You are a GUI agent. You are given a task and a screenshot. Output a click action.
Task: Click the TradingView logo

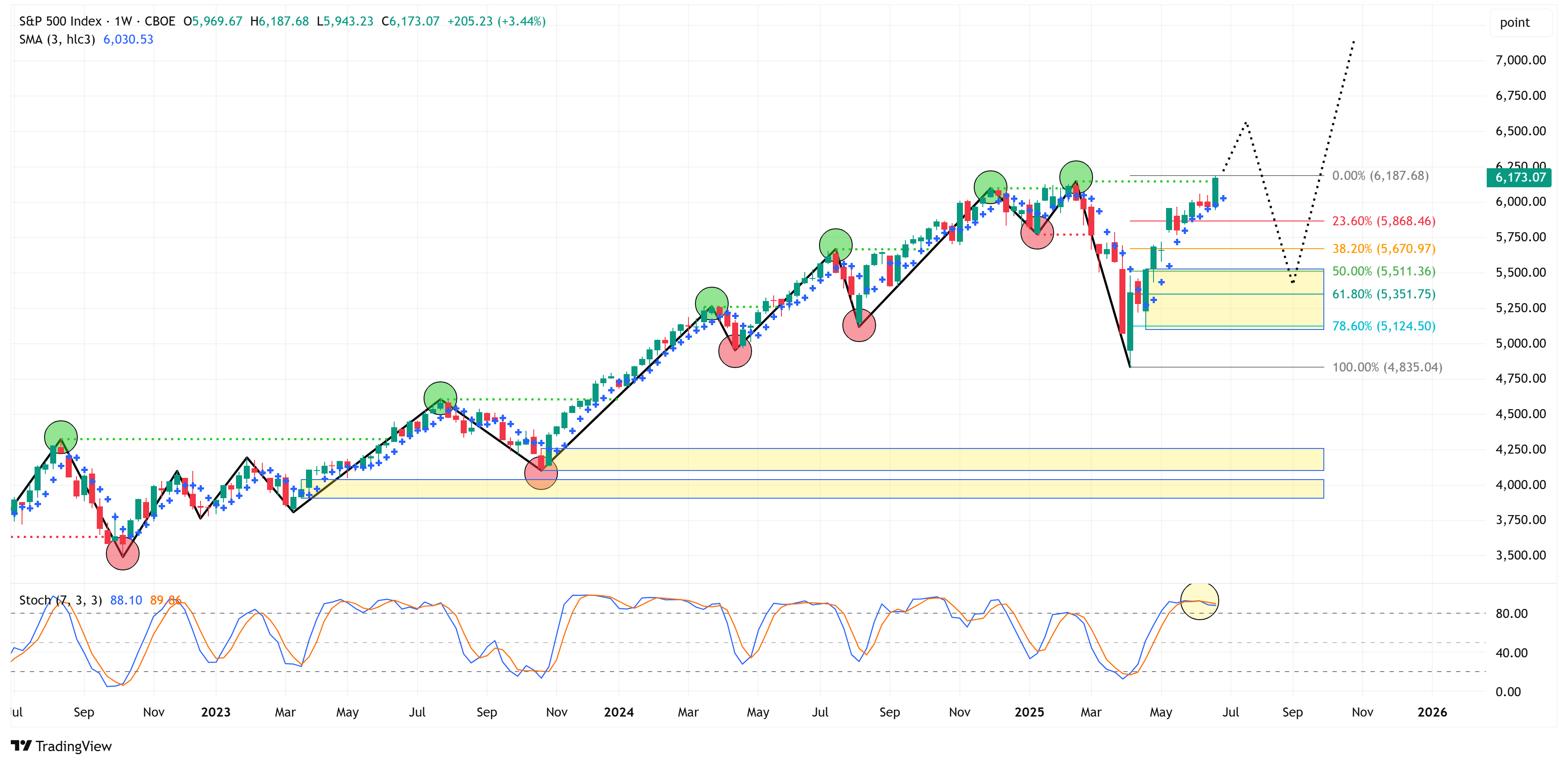[61, 746]
